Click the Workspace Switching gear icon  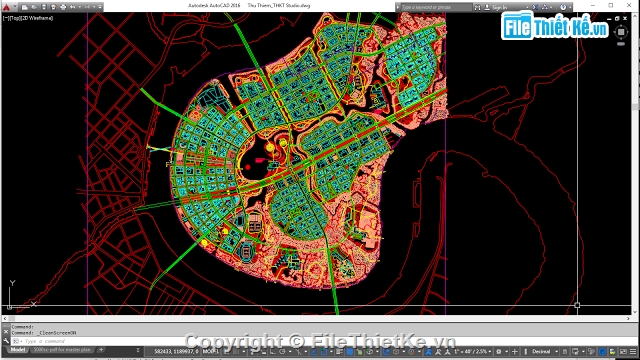499,351
